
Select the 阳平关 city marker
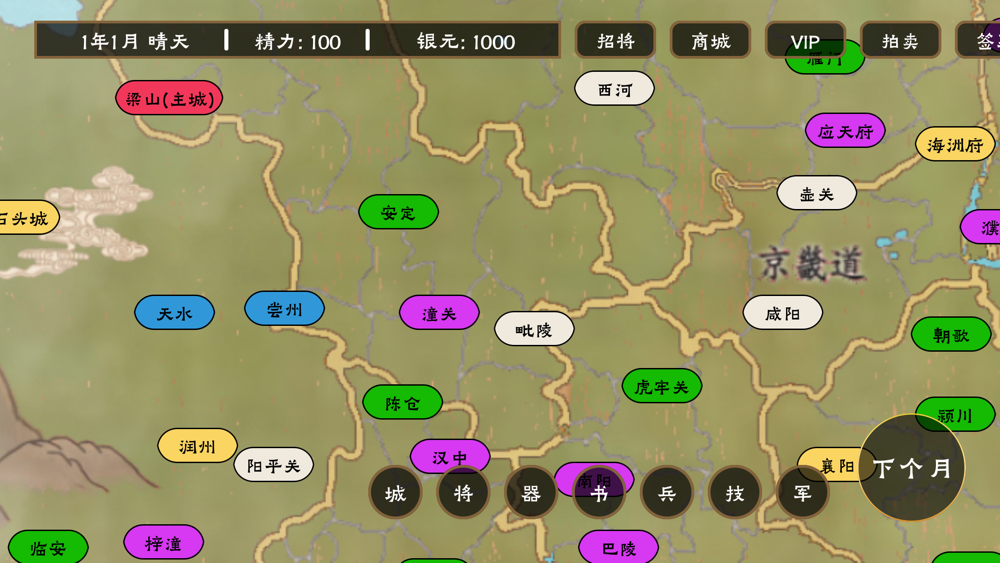click(273, 465)
